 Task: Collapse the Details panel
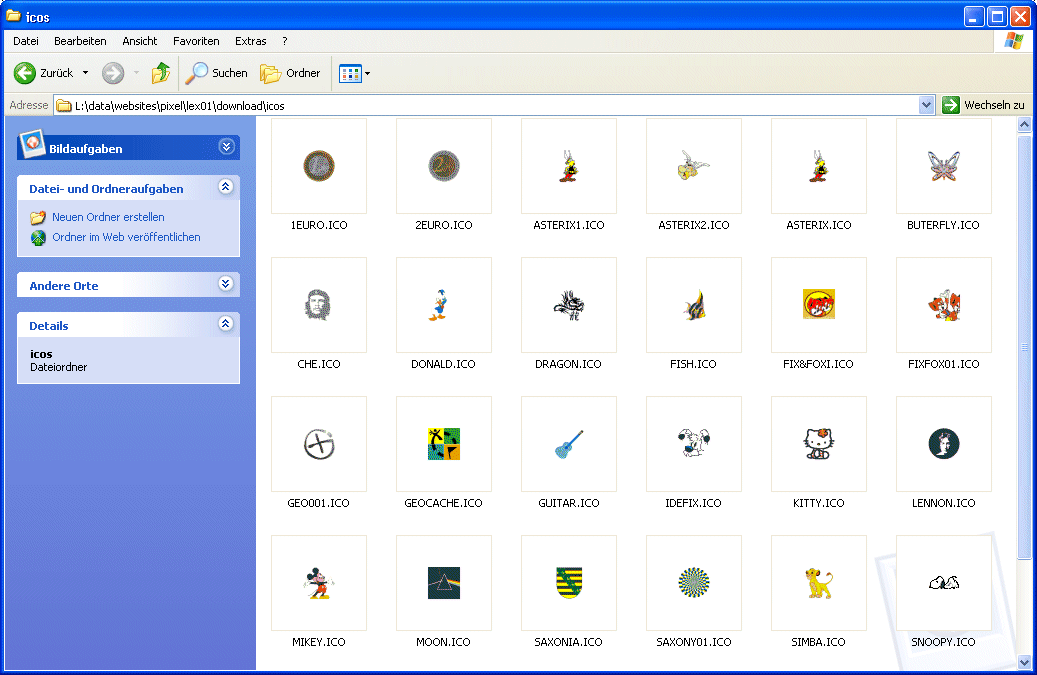[x=226, y=324]
